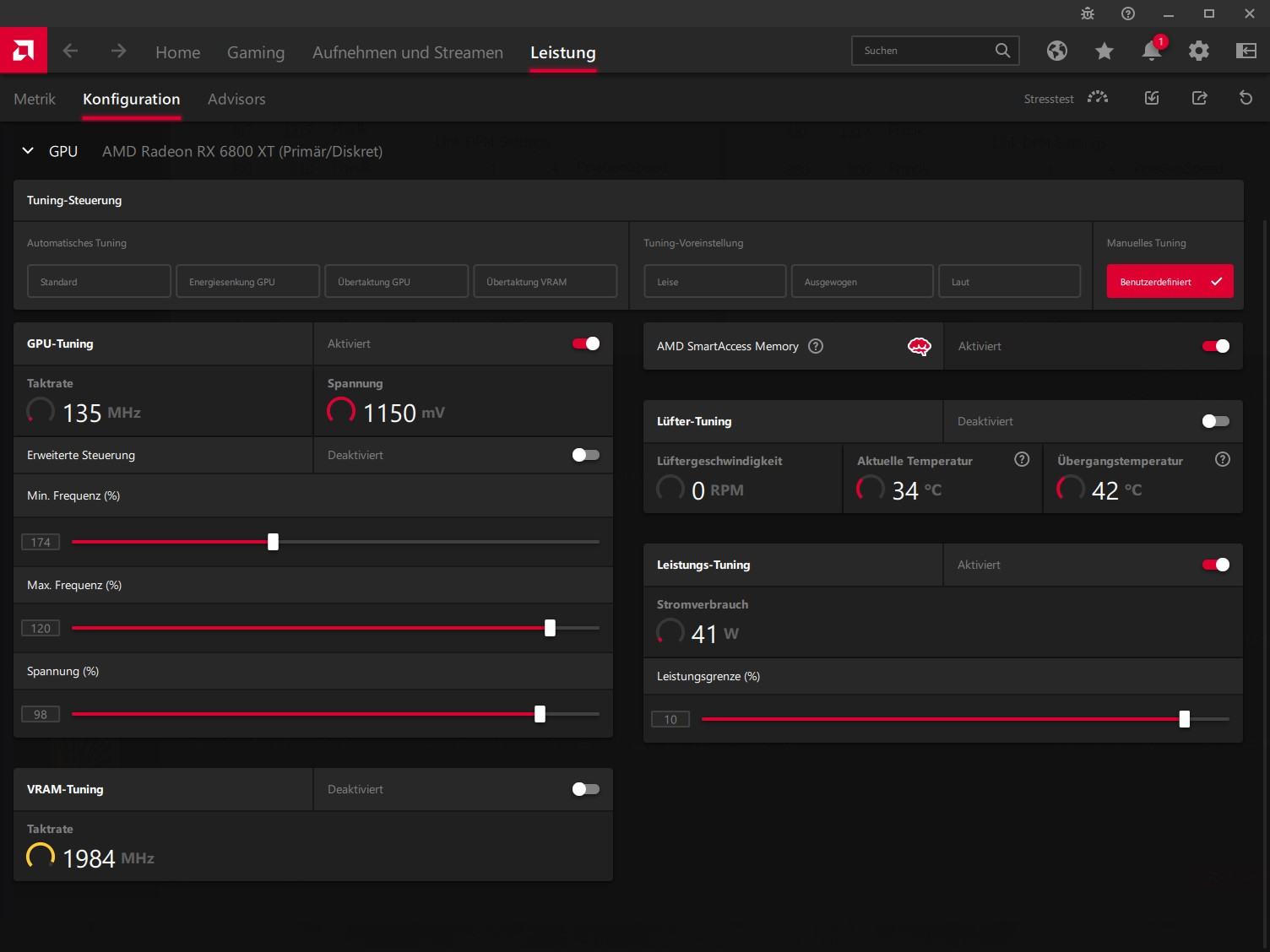Click the search magnifier icon
1270x952 pixels.
[1002, 51]
